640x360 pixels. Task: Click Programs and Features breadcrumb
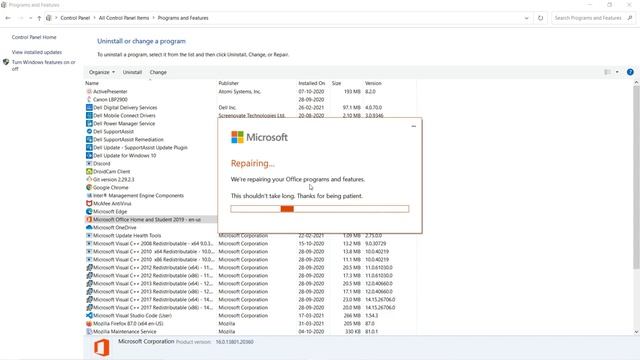[x=183, y=18]
